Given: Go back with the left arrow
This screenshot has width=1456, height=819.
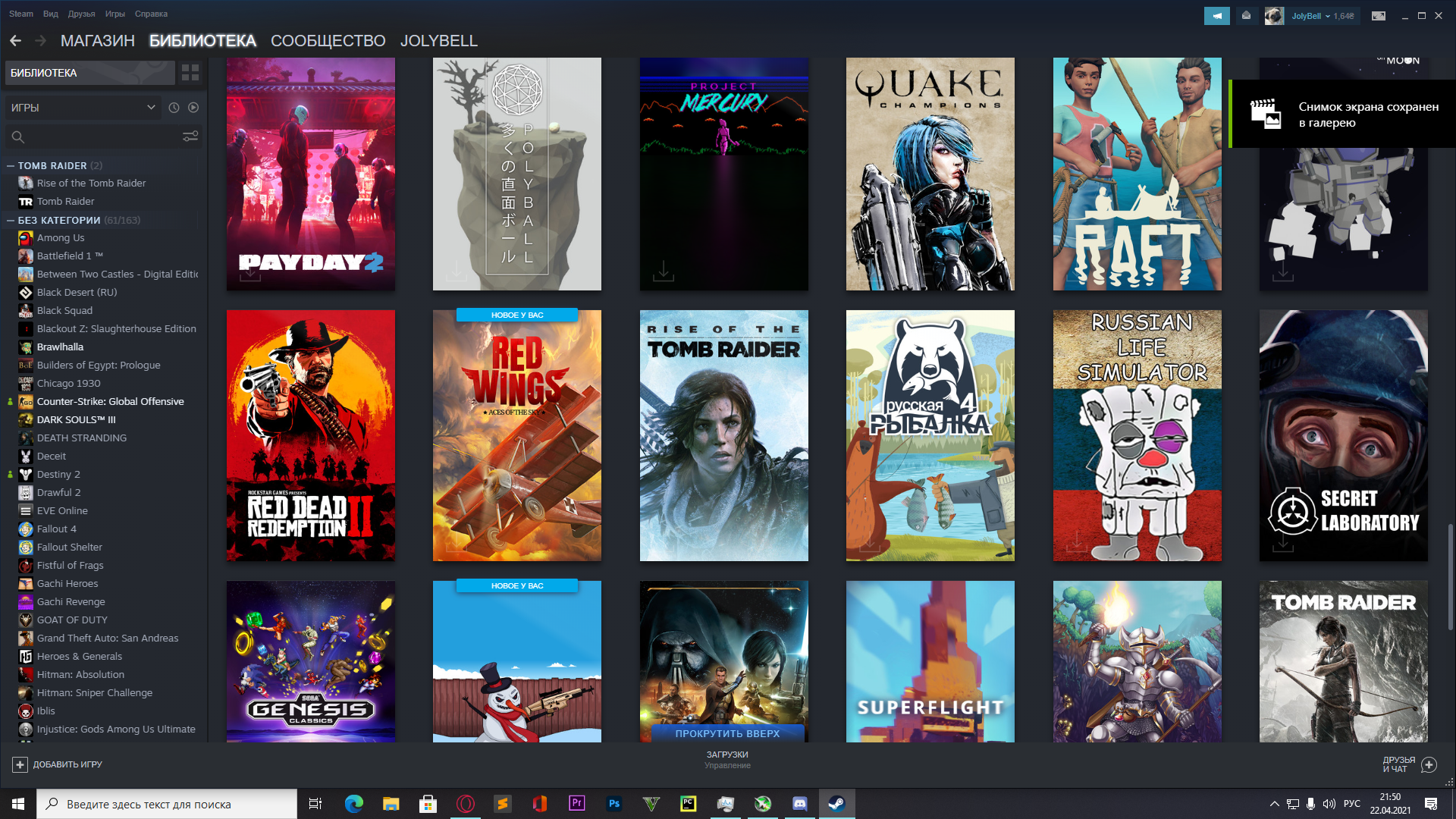Looking at the screenshot, I should coord(16,40).
